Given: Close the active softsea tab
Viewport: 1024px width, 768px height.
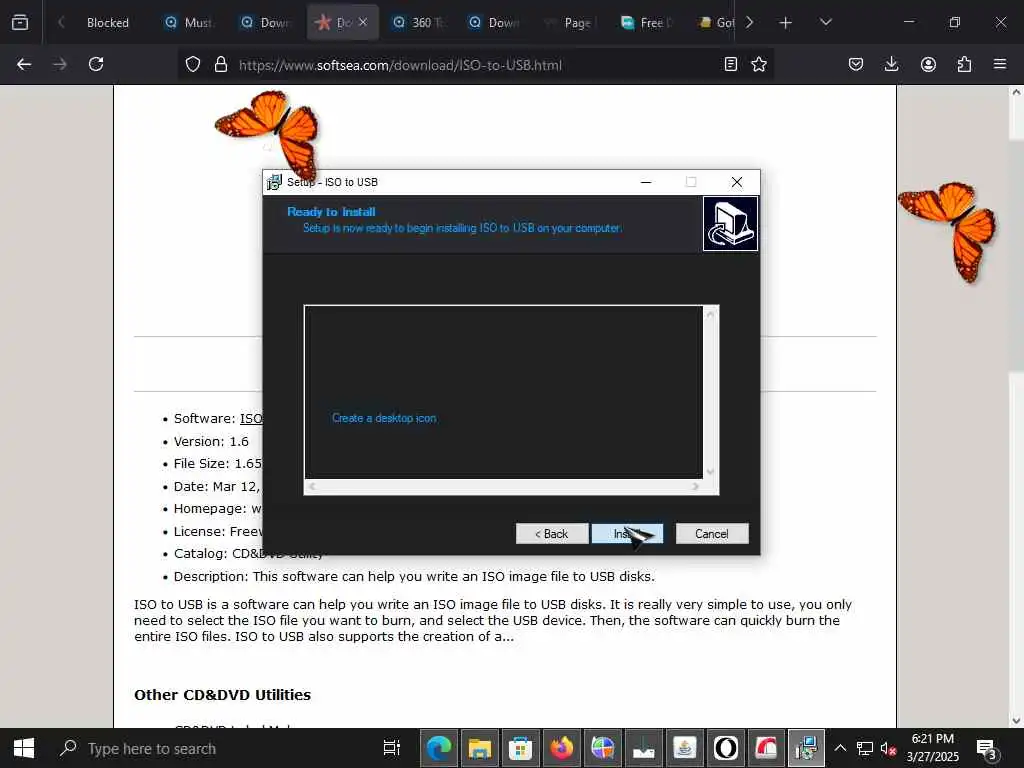Looking at the screenshot, I should tap(363, 22).
